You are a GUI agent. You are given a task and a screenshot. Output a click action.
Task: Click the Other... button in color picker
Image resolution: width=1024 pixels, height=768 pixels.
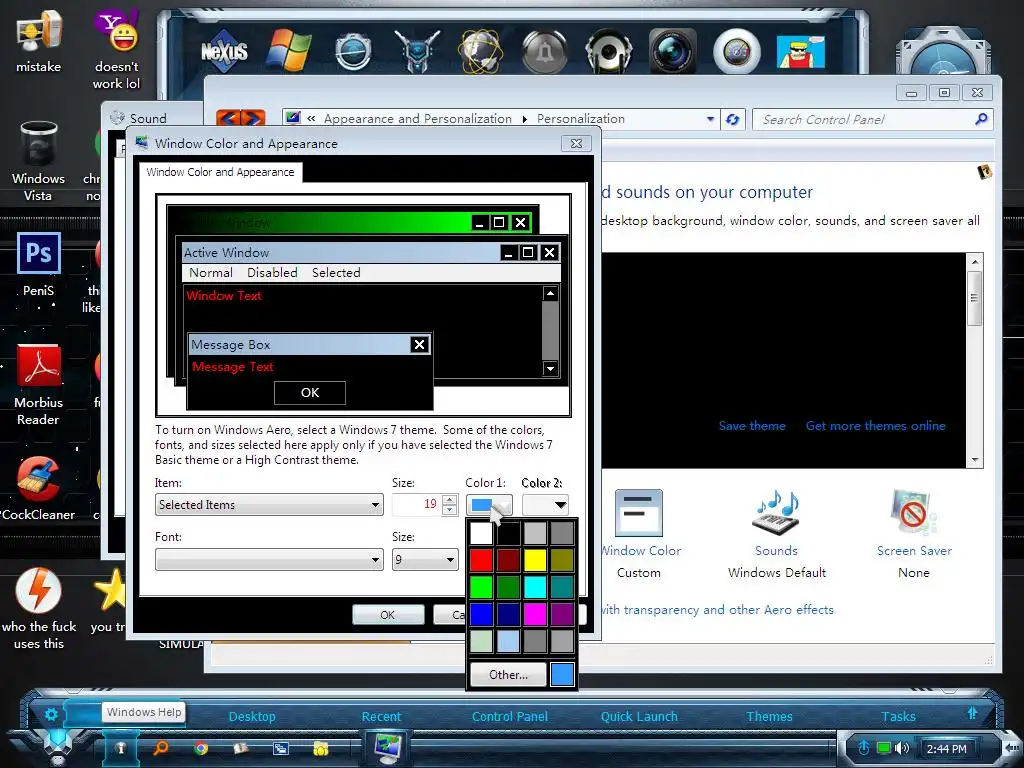click(509, 675)
